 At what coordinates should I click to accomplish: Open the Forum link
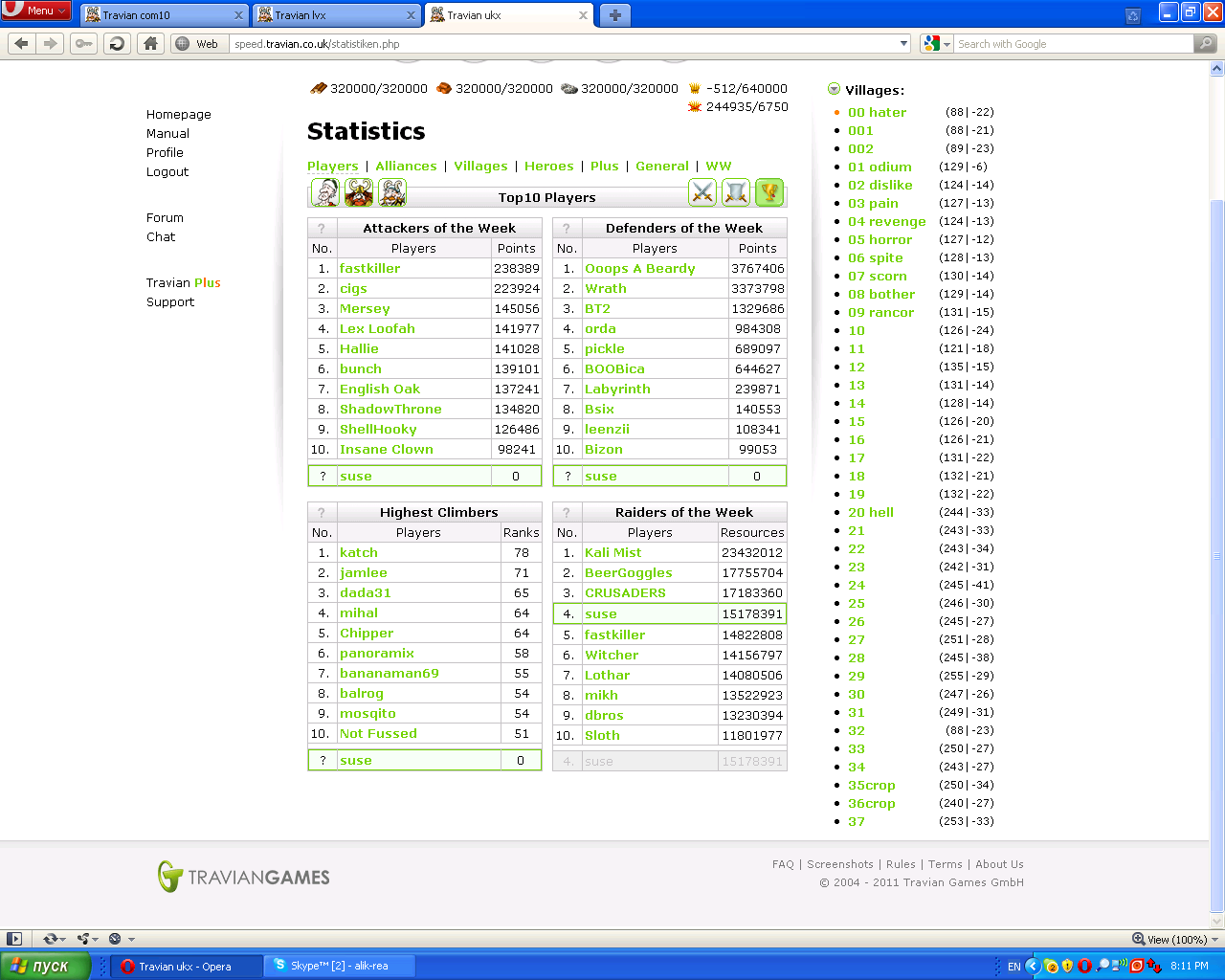point(165,217)
